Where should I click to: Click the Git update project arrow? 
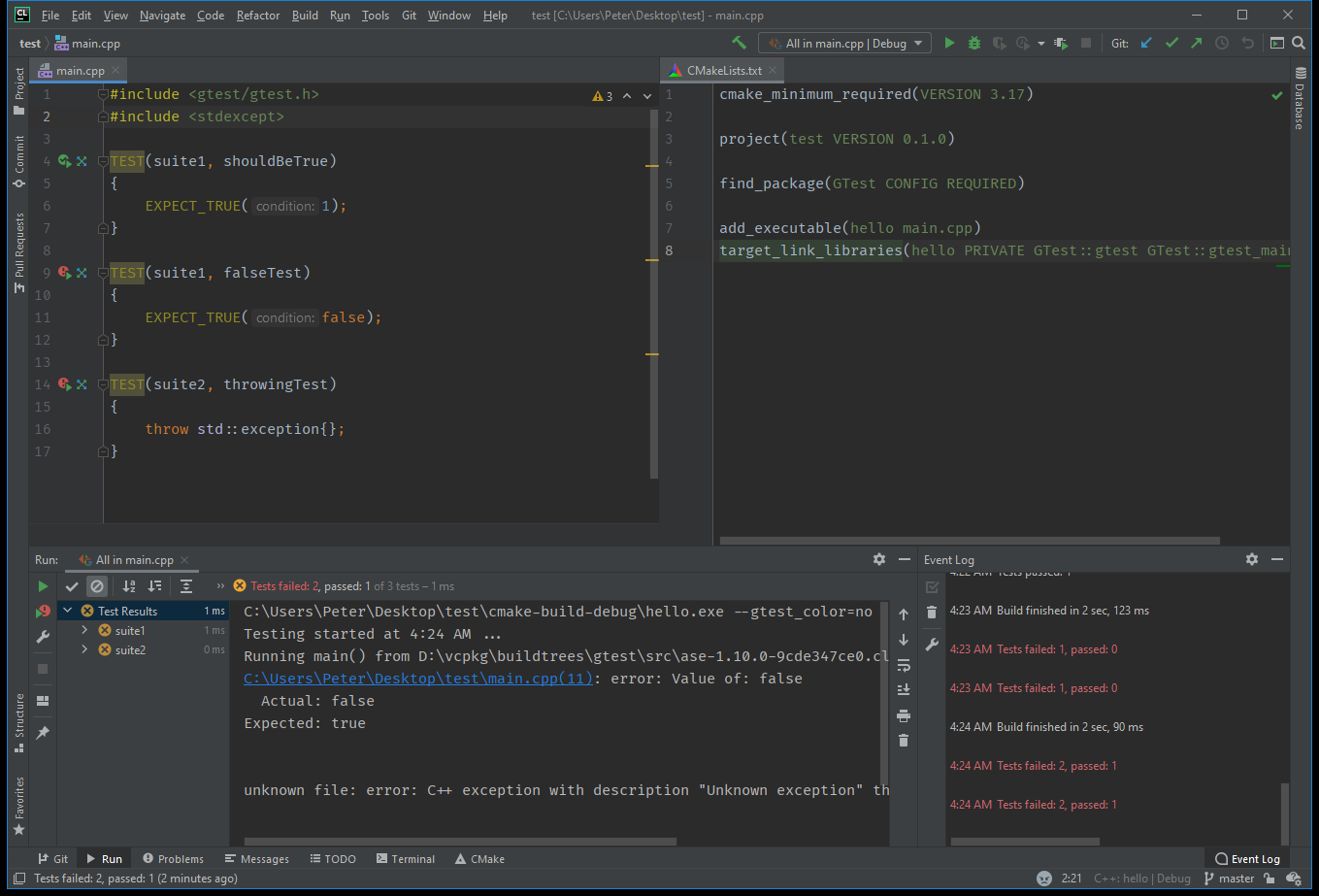coord(1146,43)
